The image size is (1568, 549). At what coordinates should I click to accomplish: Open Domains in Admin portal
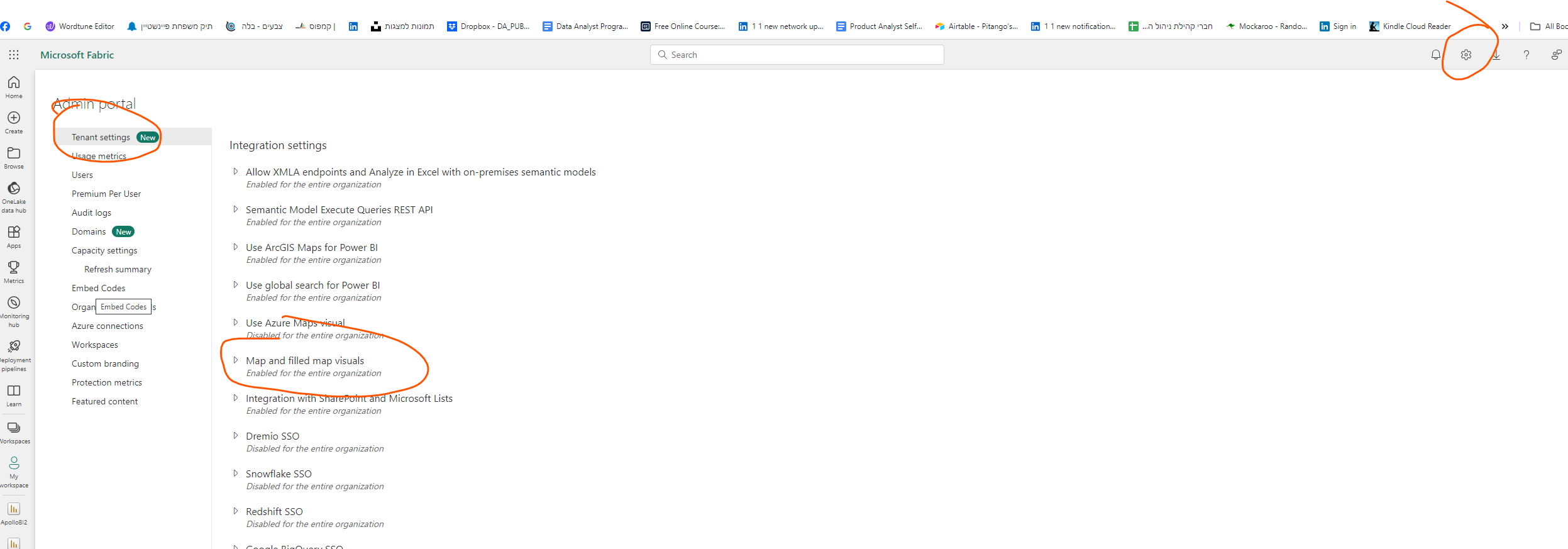tap(89, 231)
